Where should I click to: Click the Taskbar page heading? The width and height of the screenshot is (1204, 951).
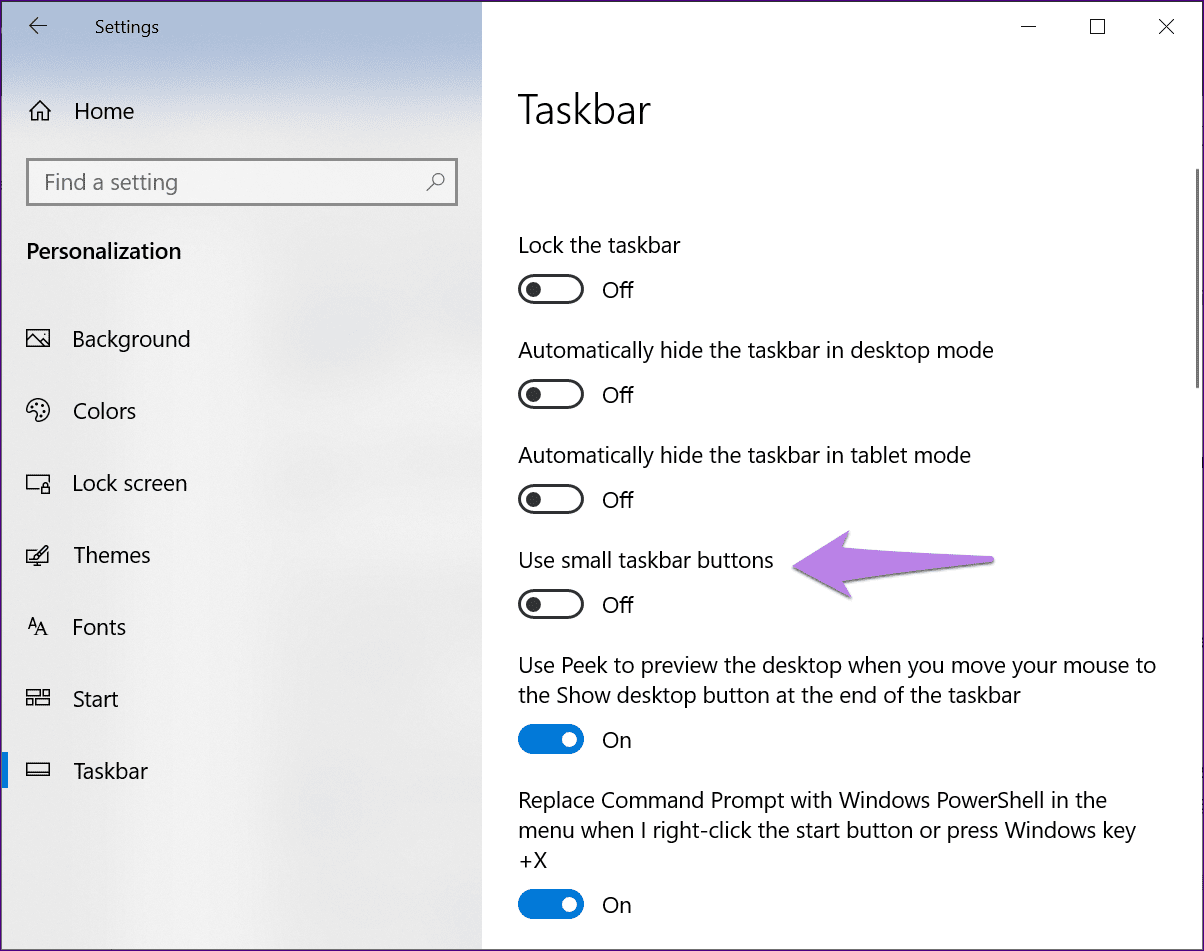tap(584, 110)
